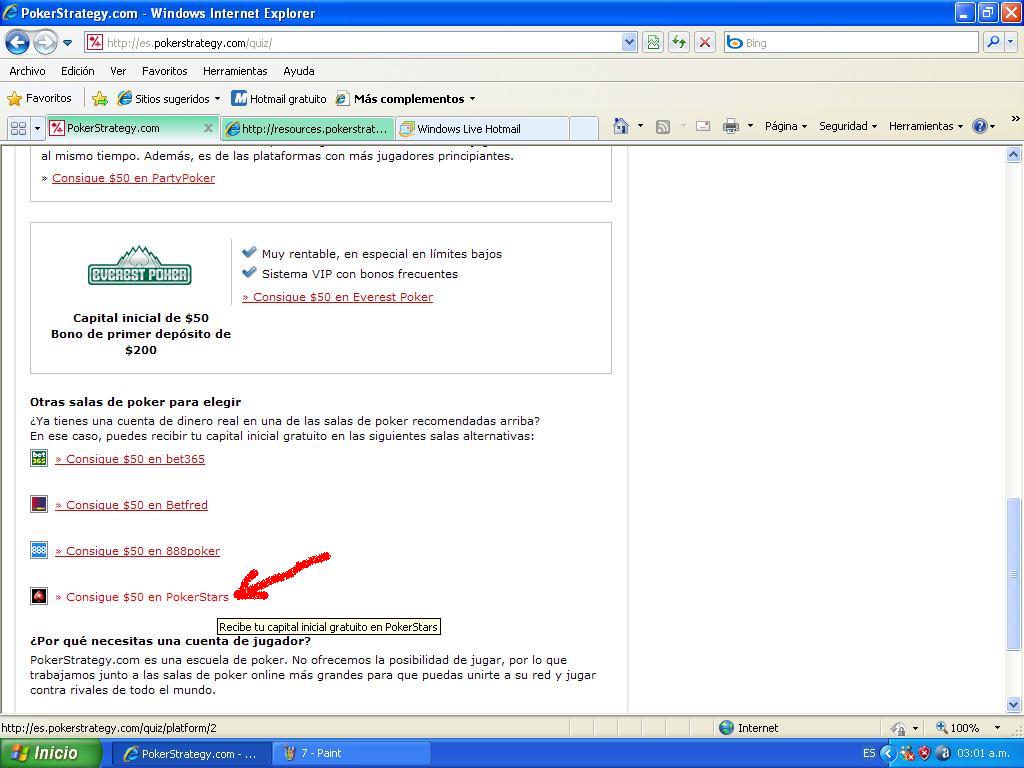Open the Página command bar menu

point(786,126)
